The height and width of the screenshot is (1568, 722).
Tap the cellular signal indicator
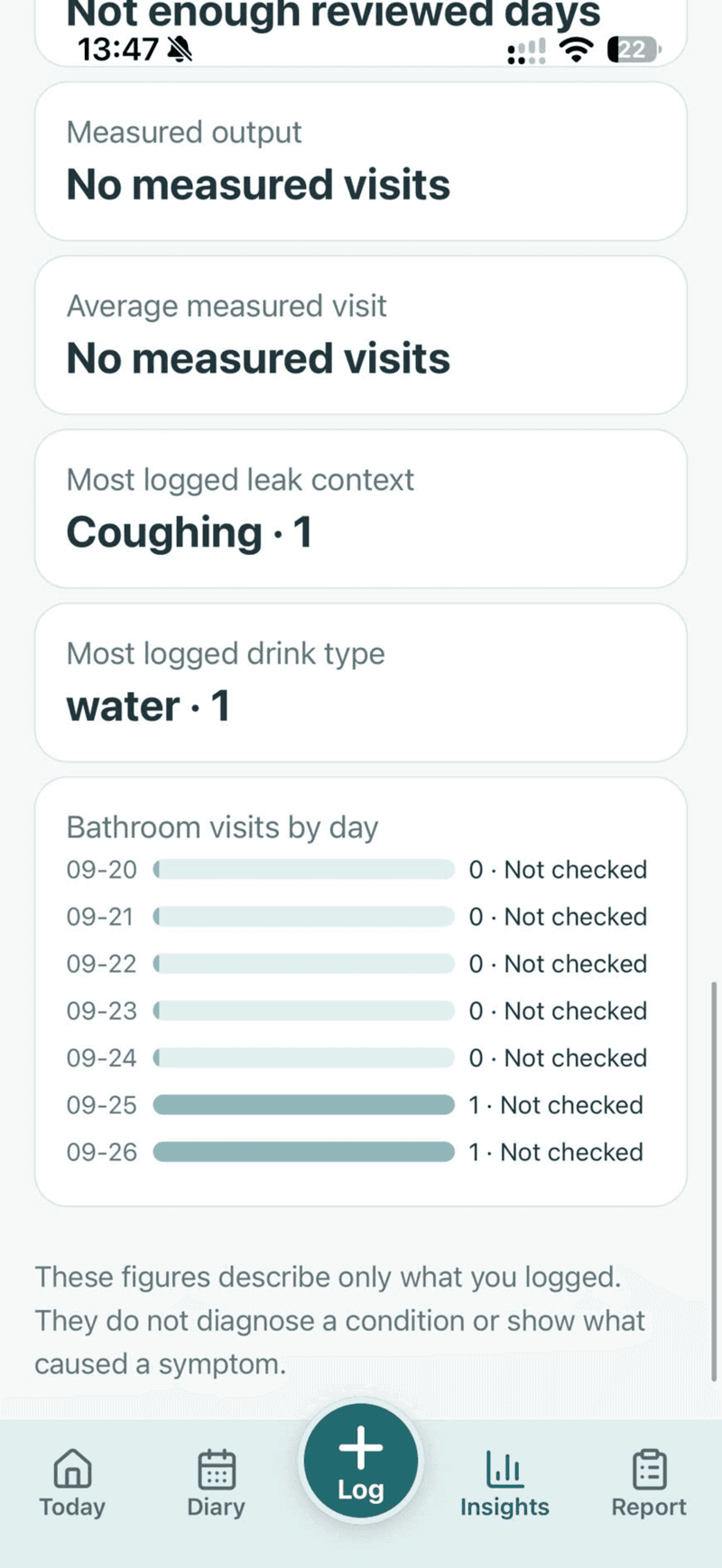point(527,51)
